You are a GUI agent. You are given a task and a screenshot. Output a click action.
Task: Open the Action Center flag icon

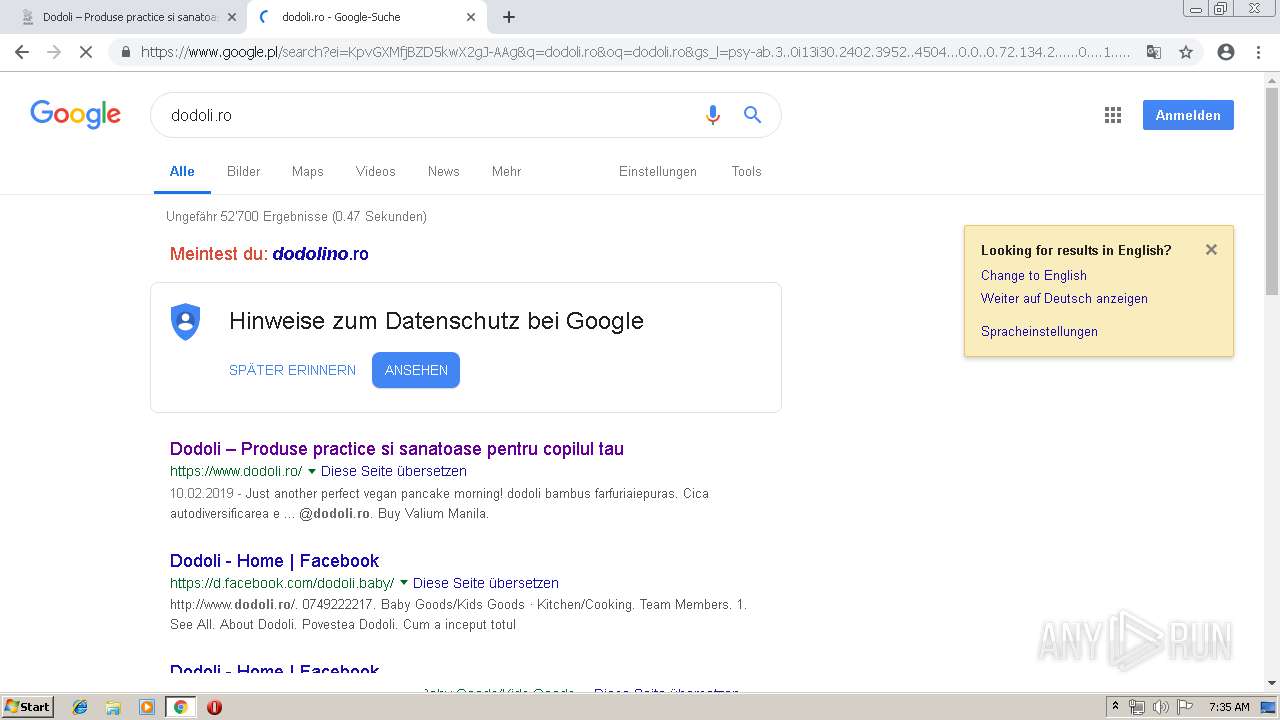[1185, 707]
